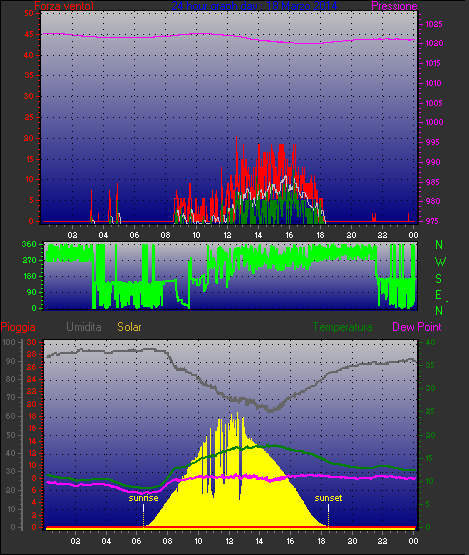The width and height of the screenshot is (469, 555).
Task: Click the 'Pressione' magenta axis label
Action: click(394, 6)
